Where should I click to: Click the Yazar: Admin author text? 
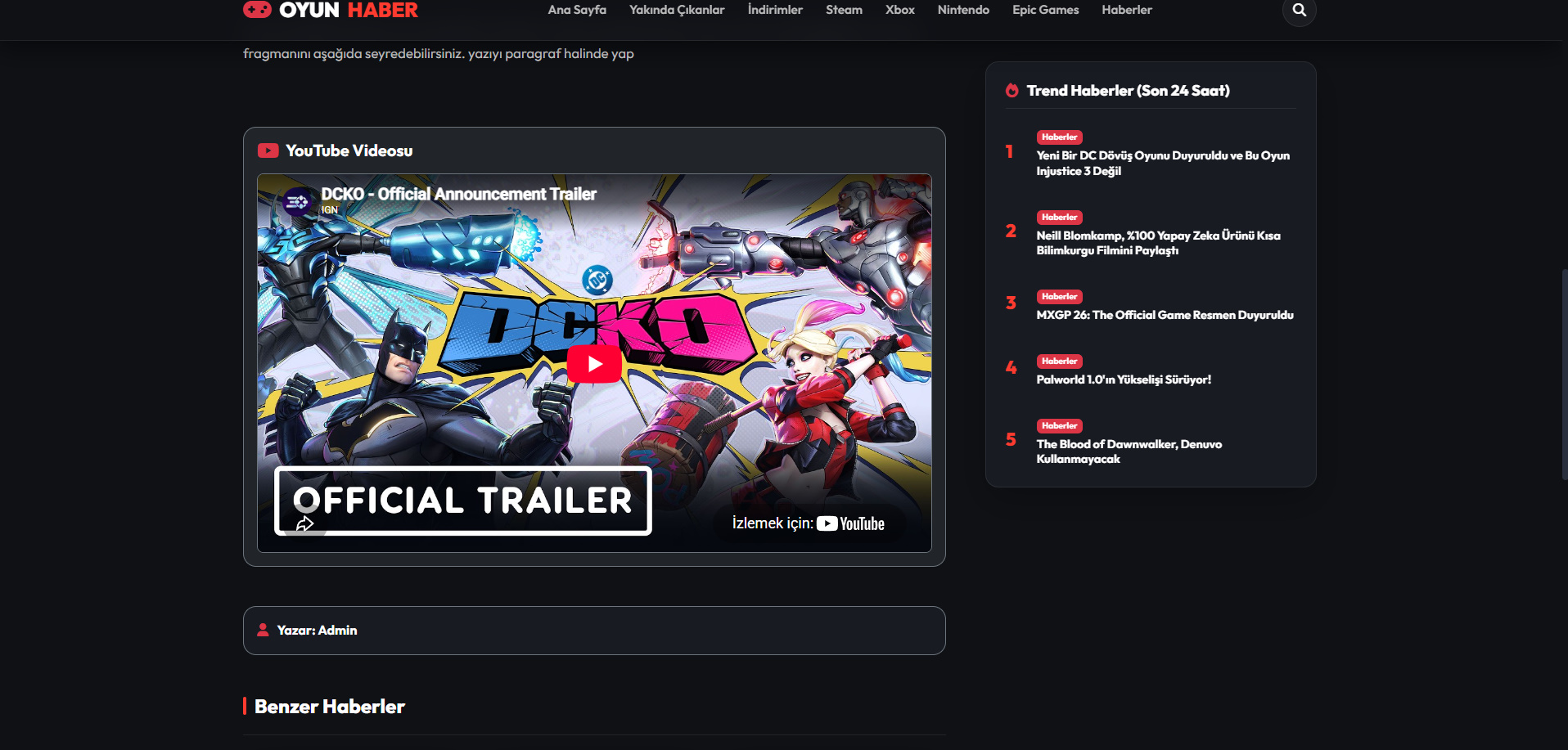(x=317, y=631)
